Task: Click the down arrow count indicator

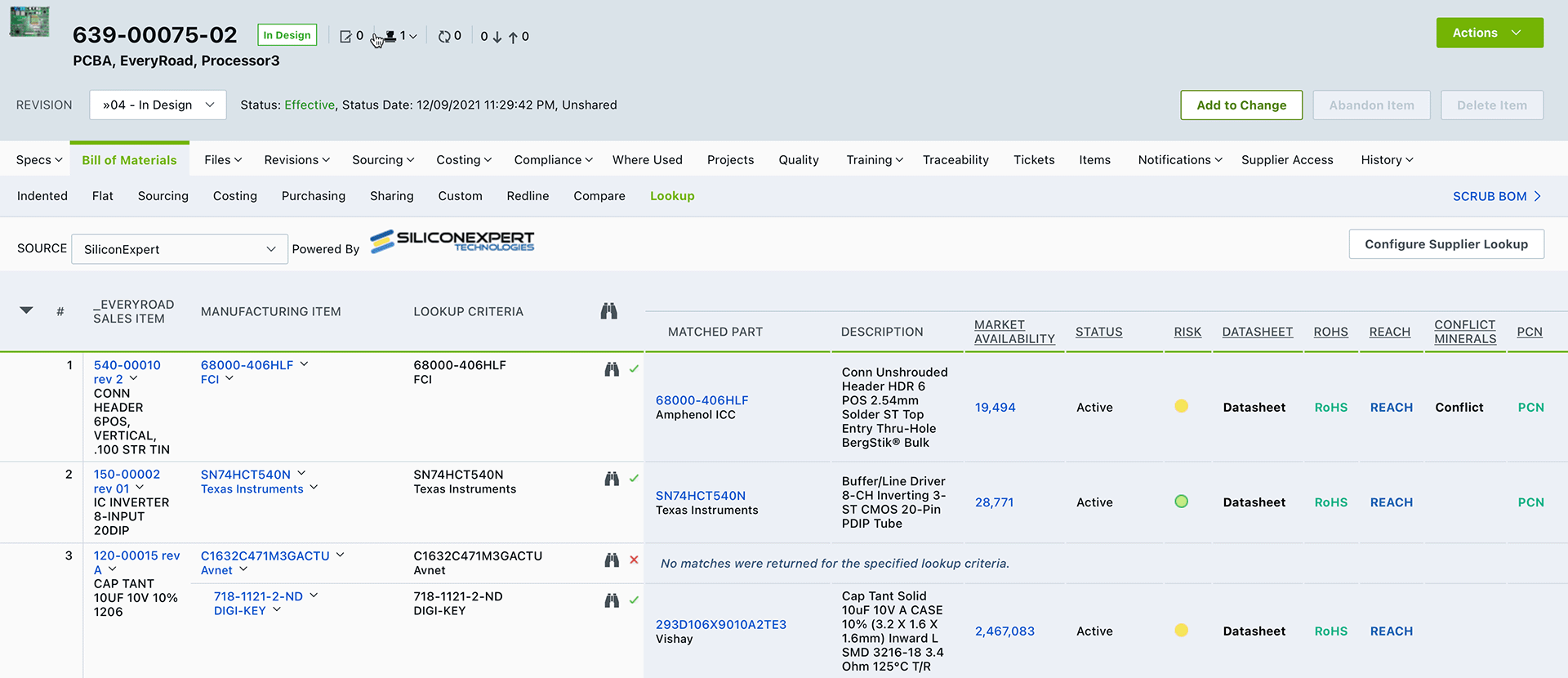Action: tap(491, 37)
